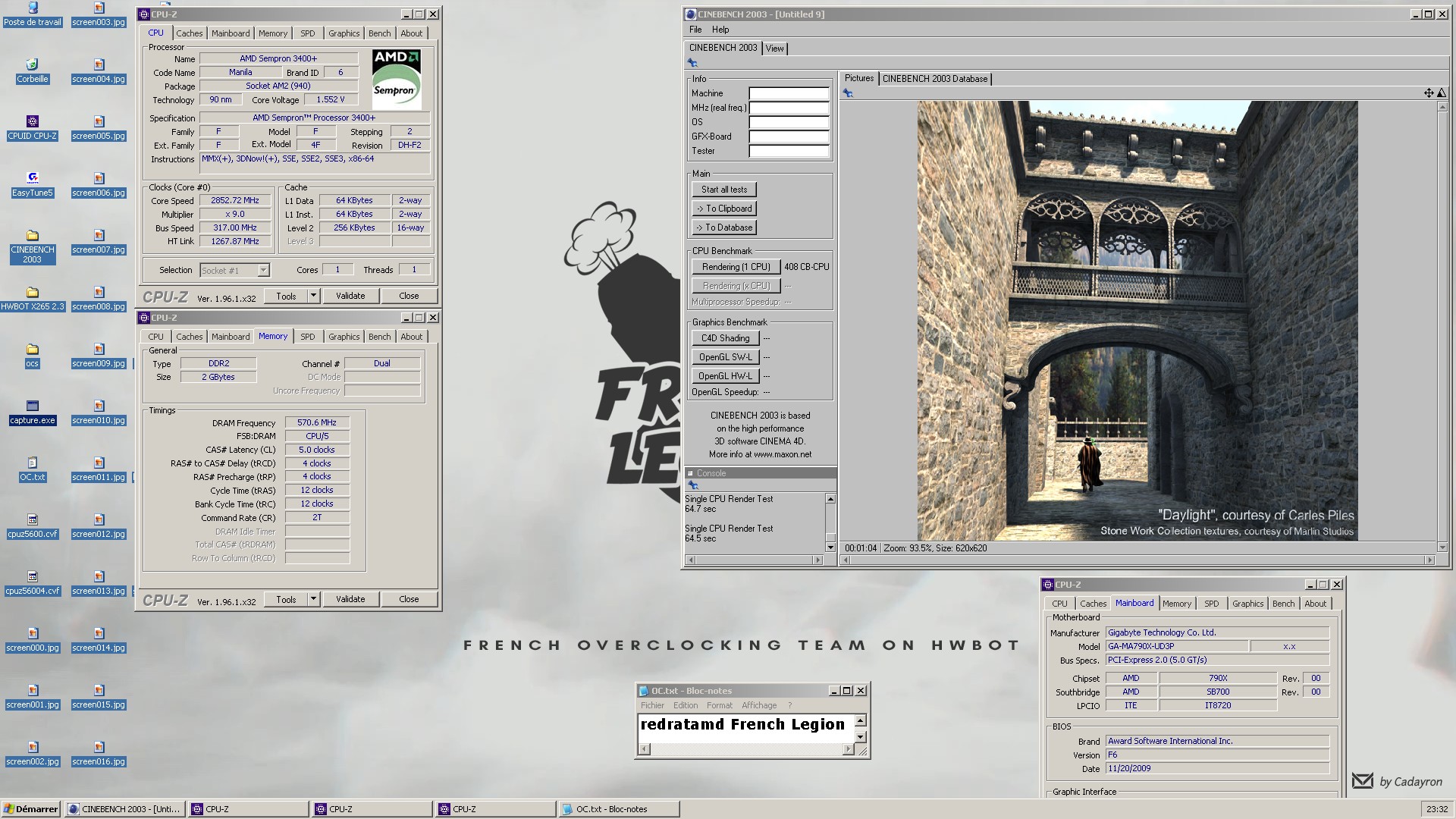Click pin icon under CINEBENCH 2003 tab
This screenshot has width=1456, height=819.
[692, 63]
